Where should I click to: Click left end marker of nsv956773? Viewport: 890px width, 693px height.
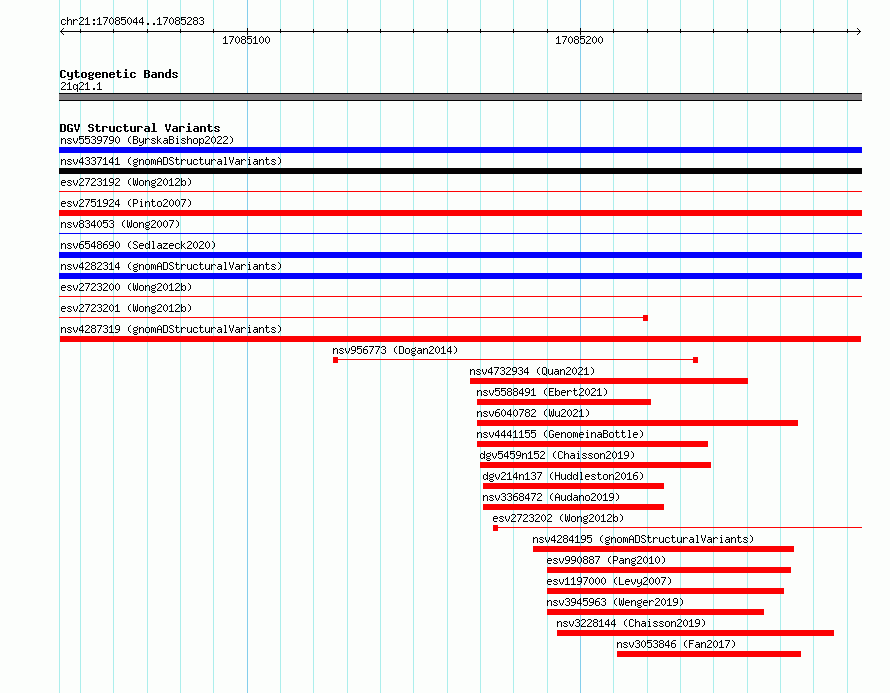point(335,360)
